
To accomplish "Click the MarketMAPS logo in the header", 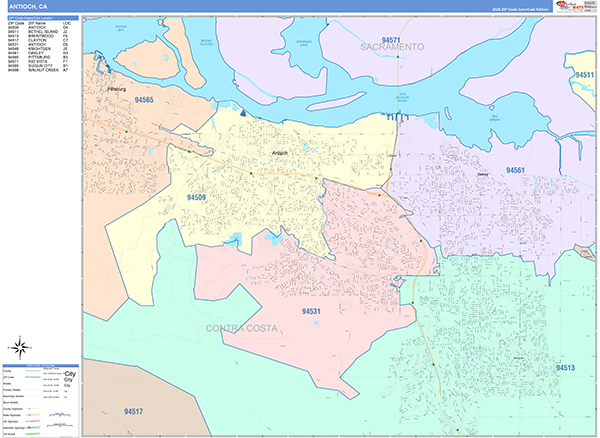I will tap(570, 6).
